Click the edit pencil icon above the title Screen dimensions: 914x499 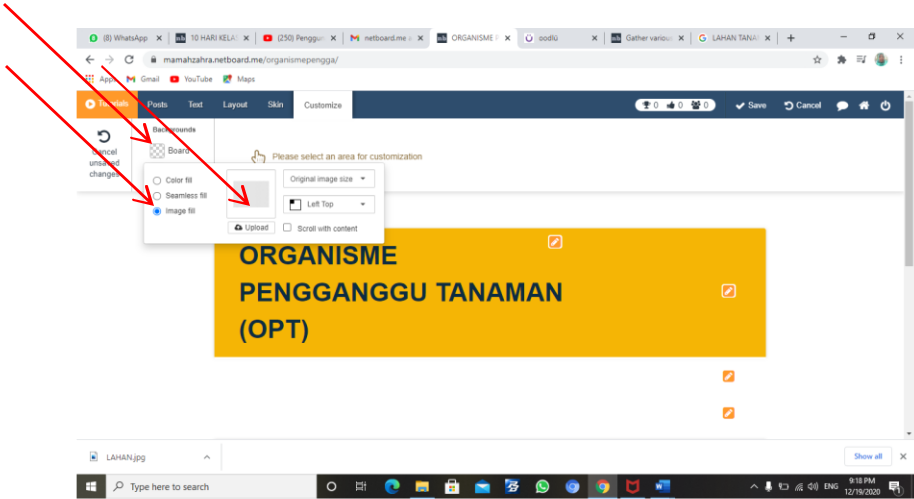555,242
